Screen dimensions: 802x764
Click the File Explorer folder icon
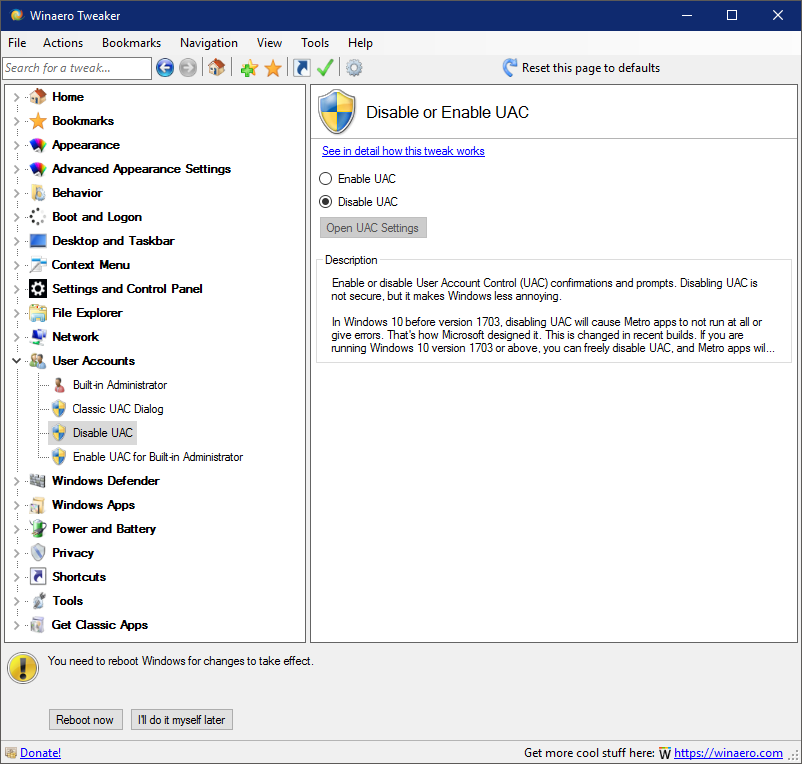pos(38,313)
